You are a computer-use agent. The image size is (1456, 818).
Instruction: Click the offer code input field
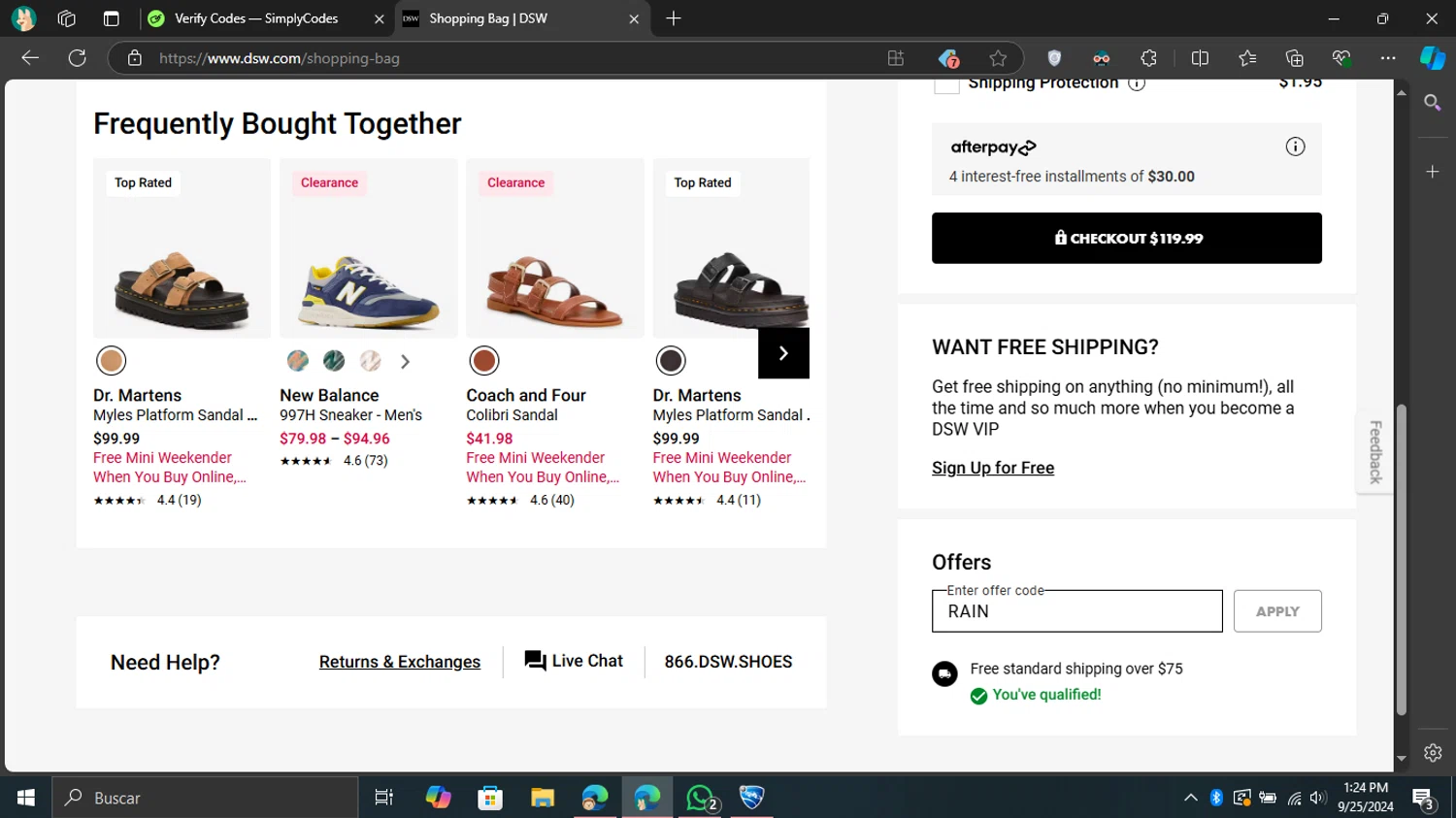[1077, 611]
